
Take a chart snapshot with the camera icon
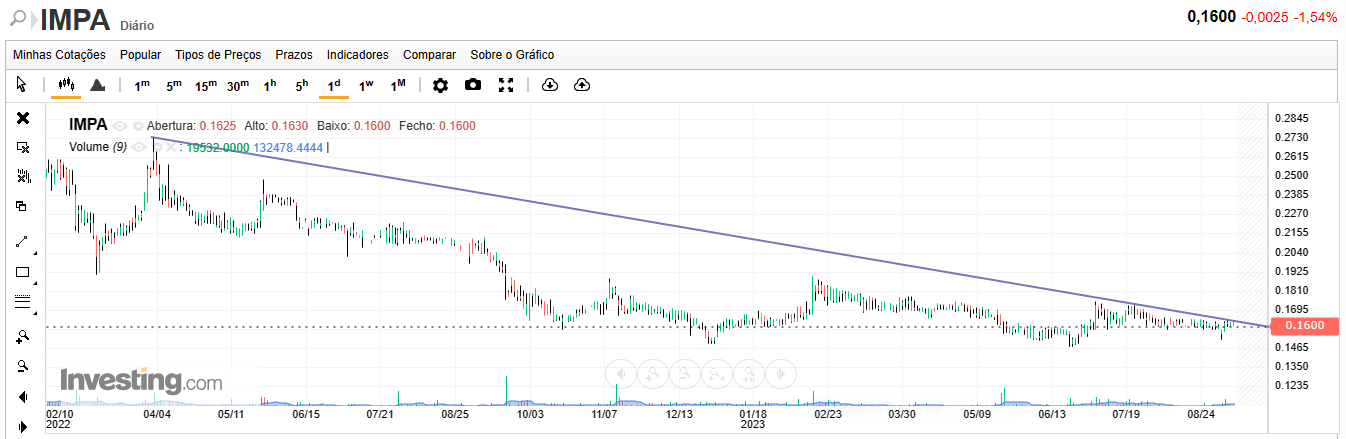tap(473, 85)
